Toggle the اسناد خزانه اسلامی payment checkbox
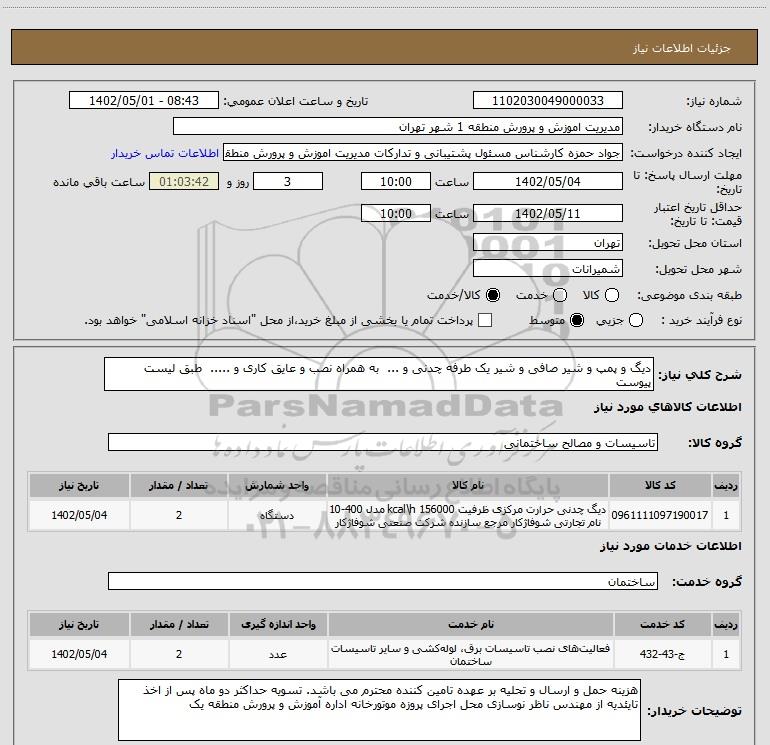 pos(485,320)
